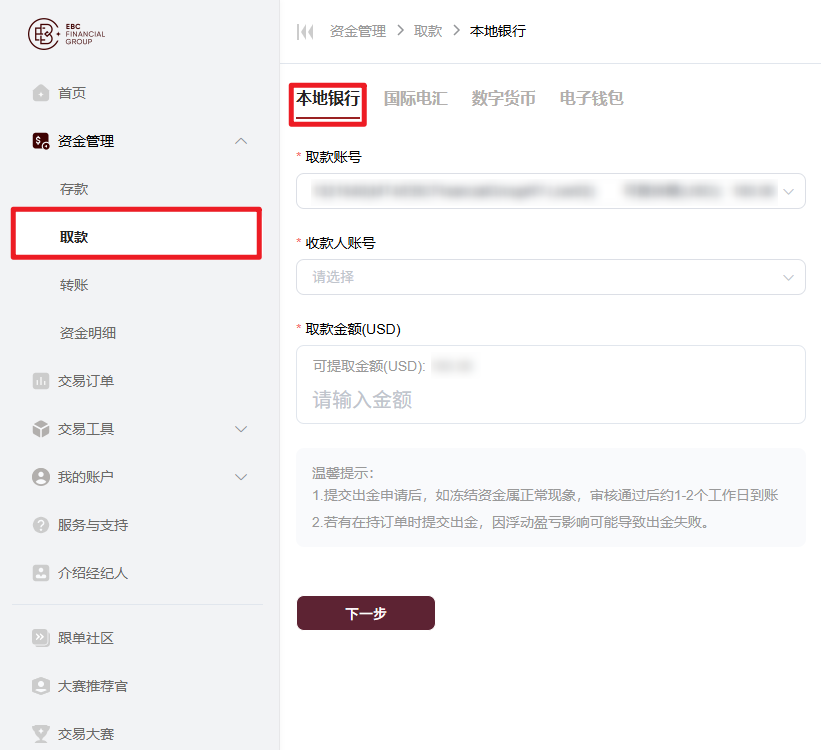Click the 请输入金额 amount input field
Viewport: 821px width, 750px height.
pyautogui.click(x=551, y=400)
